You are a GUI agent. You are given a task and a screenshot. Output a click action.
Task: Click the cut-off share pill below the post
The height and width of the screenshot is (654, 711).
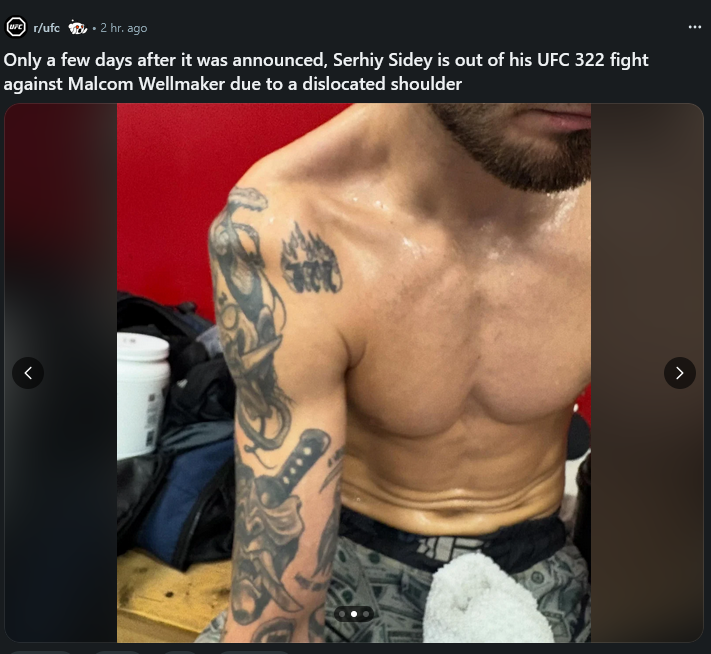(x=254, y=652)
